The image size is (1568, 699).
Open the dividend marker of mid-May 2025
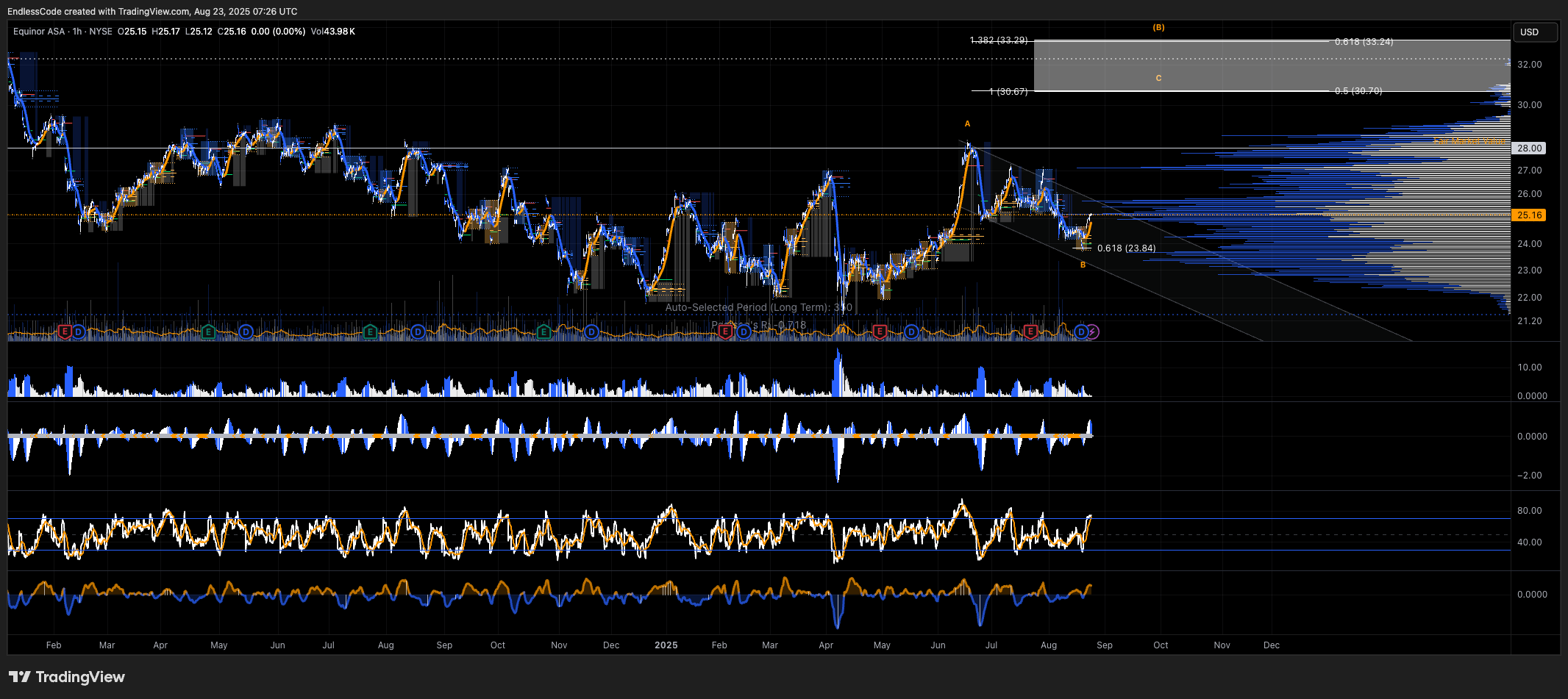[x=911, y=332]
